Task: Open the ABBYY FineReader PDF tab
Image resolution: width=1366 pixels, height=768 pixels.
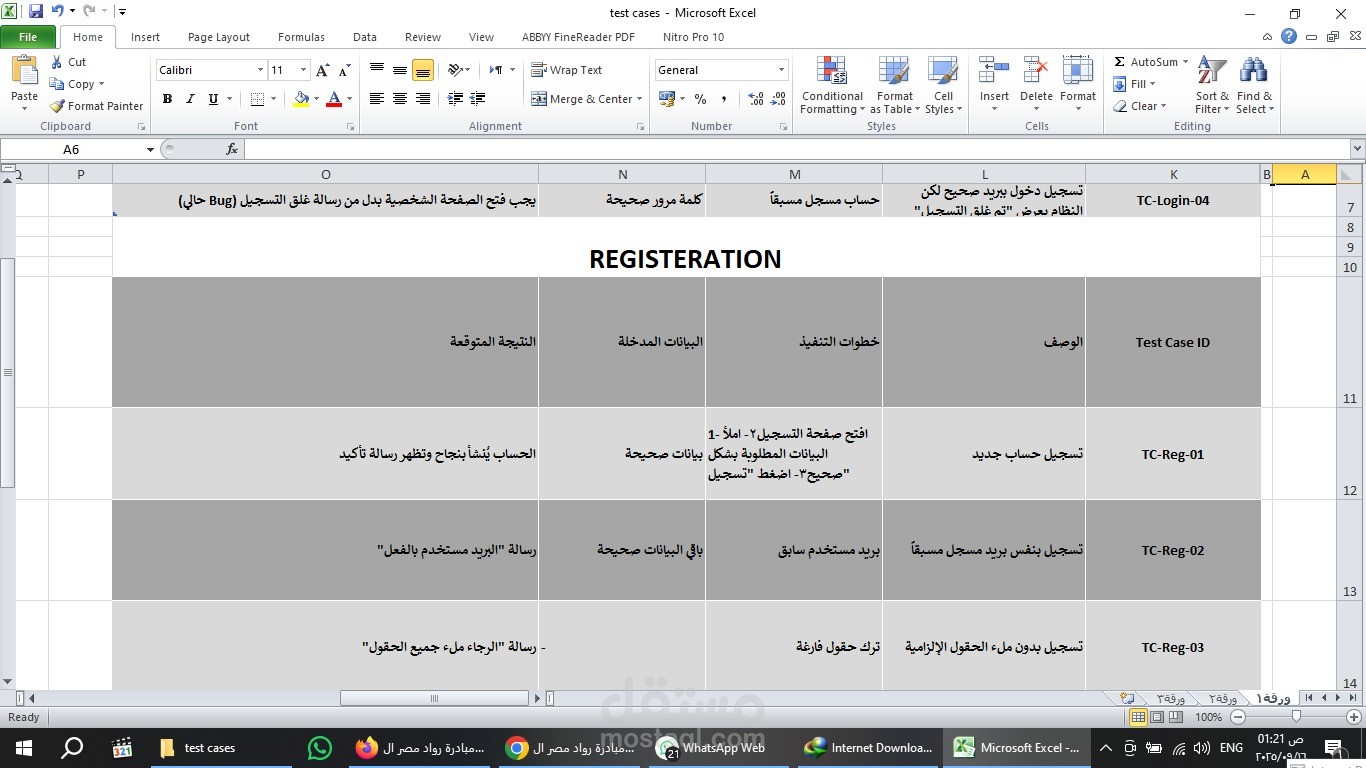Action: pyautogui.click(x=578, y=37)
